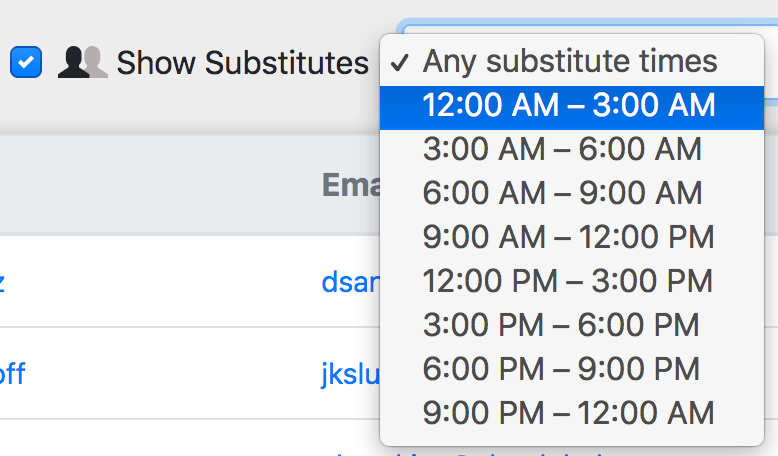Pick 6:00 AM – 9:00 AM substitute time
Viewport: 778px width, 456px height.
point(562,193)
